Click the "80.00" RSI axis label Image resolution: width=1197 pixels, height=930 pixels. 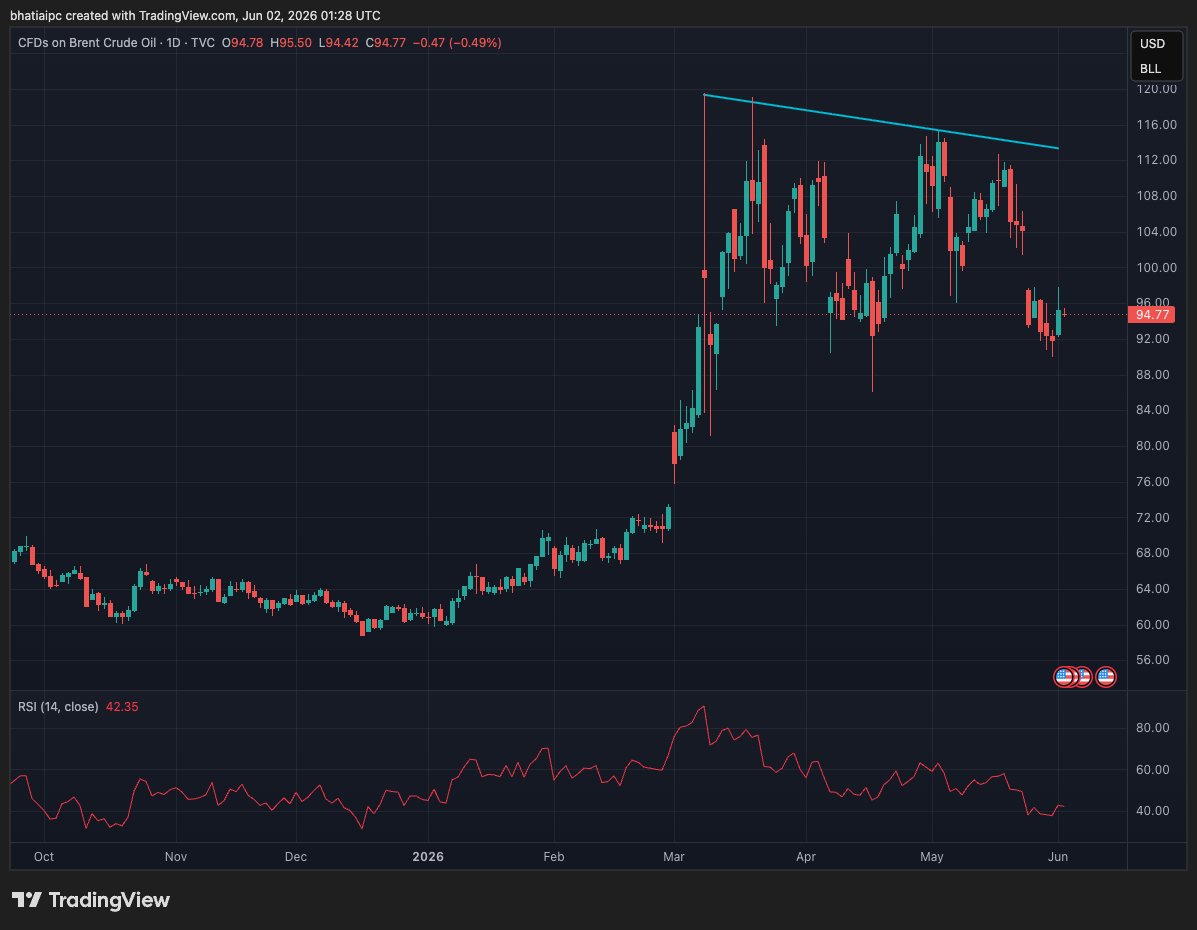pyautogui.click(x=1153, y=728)
